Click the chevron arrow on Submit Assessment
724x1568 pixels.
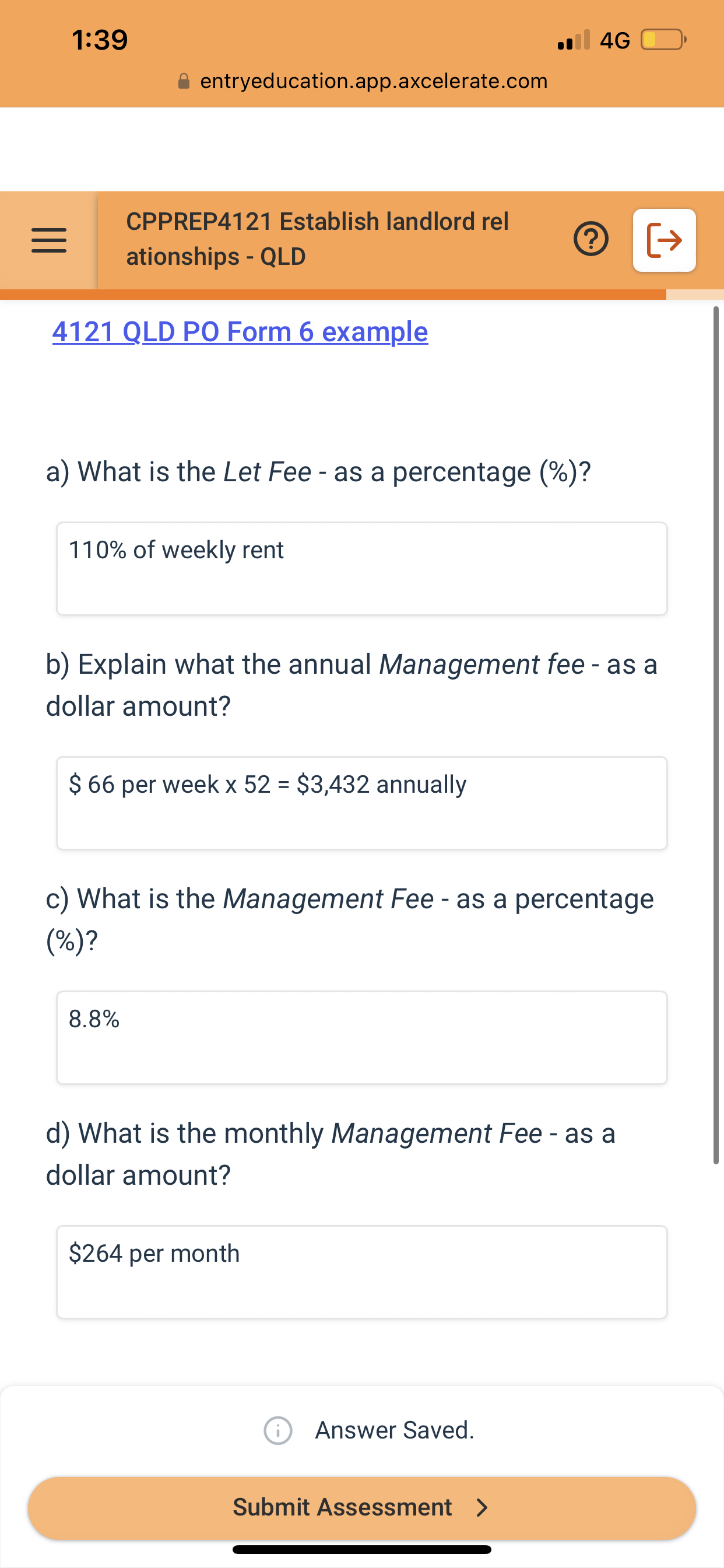click(x=483, y=1508)
